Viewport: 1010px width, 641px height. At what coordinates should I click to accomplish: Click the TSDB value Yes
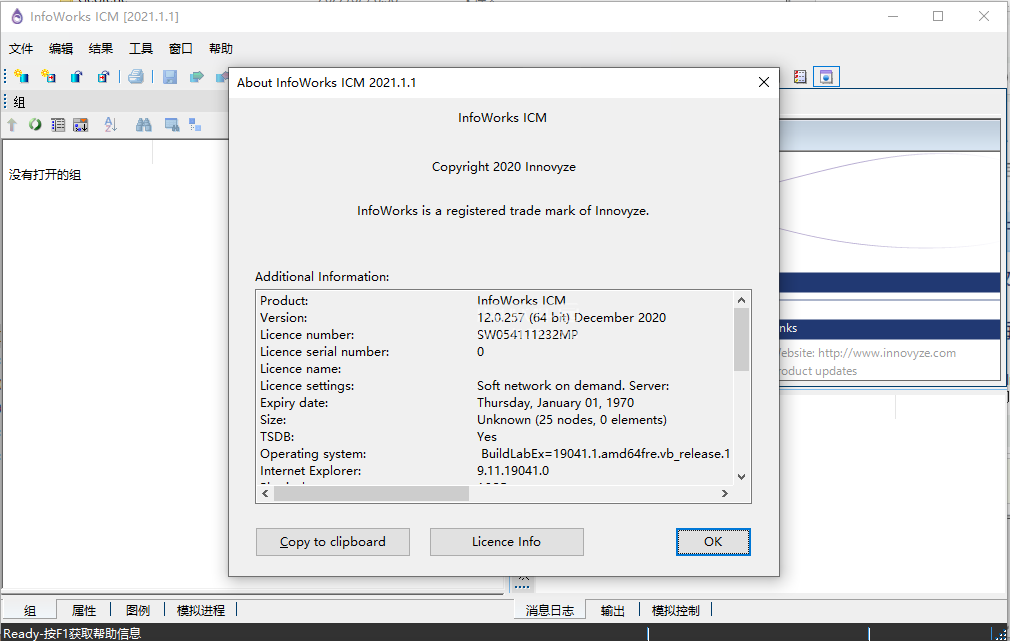(x=487, y=437)
